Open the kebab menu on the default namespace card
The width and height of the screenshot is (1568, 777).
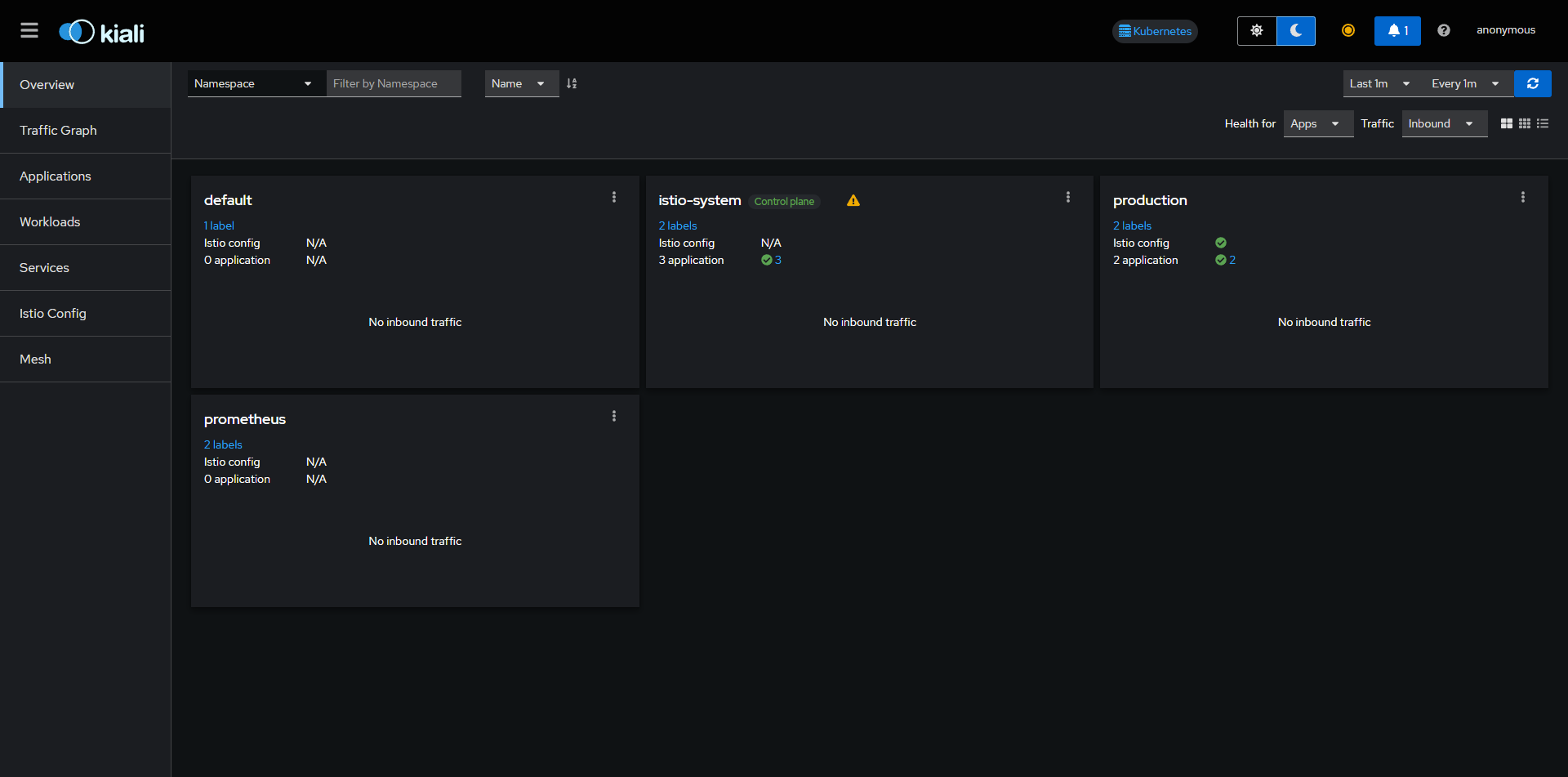[614, 197]
